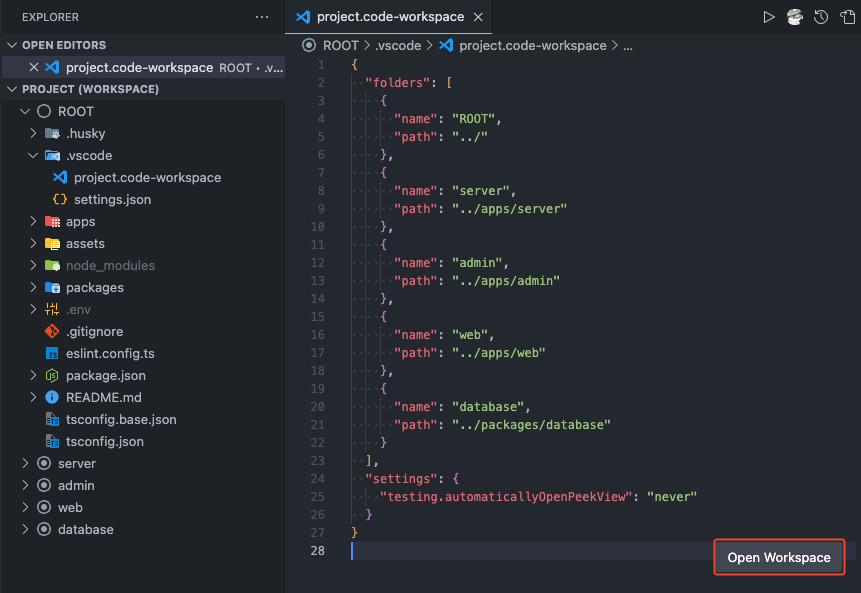
Task: Click the open changes icon at top right
Action: pos(847,17)
